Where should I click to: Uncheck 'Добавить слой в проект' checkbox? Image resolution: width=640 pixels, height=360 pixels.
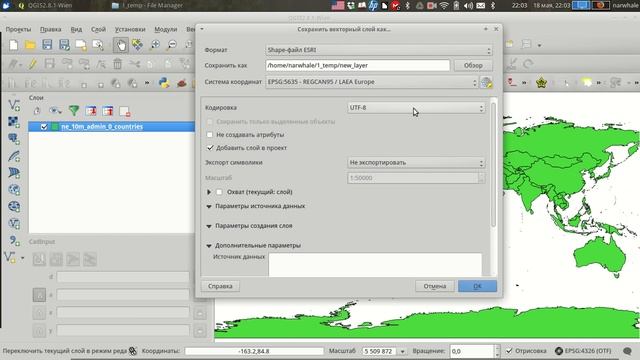click(210, 148)
